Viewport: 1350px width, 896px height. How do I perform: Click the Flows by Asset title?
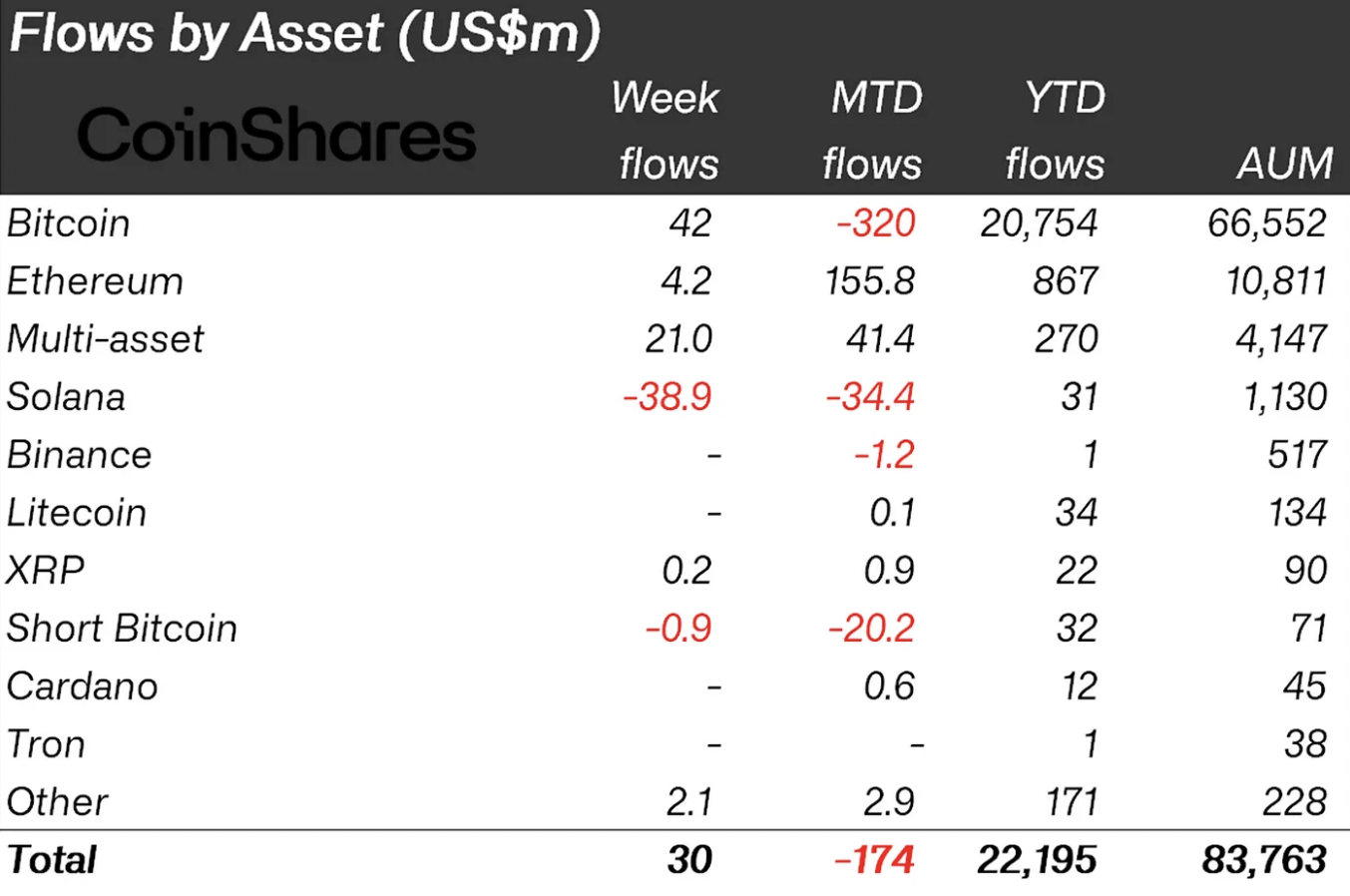[x=304, y=34]
